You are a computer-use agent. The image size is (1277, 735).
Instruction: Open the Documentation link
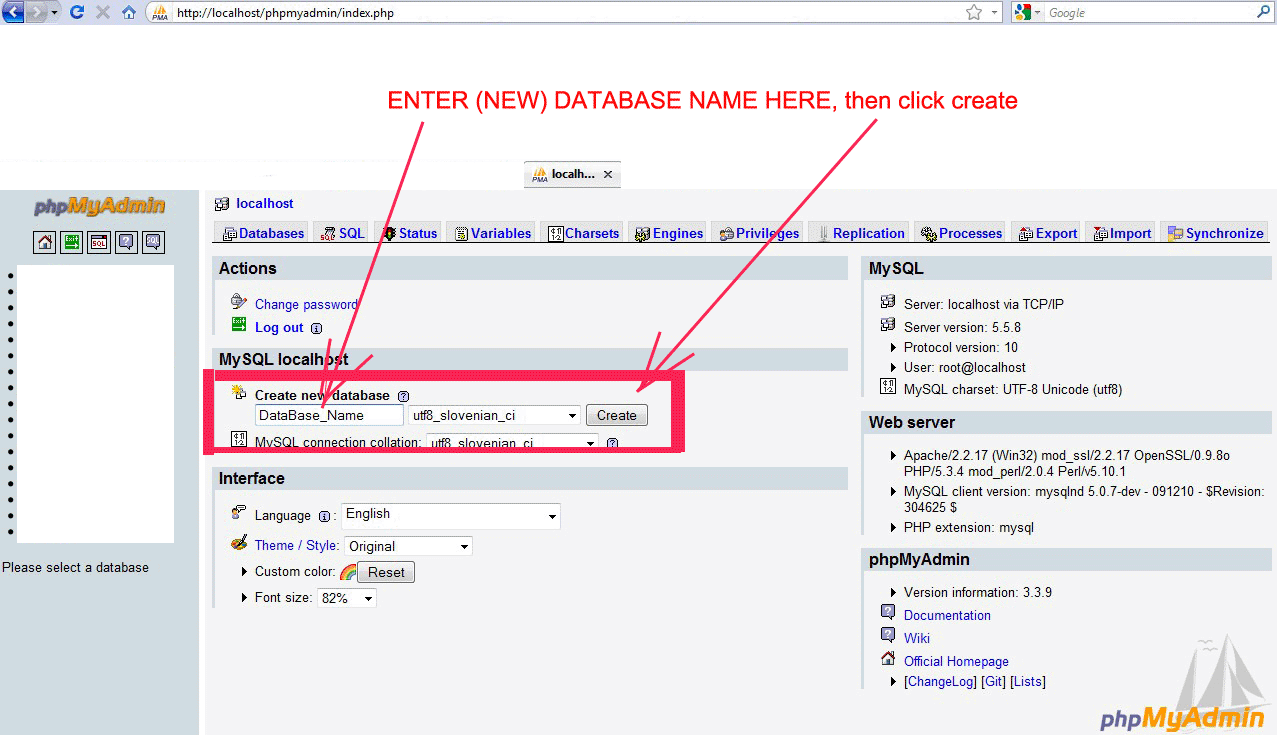click(947, 615)
